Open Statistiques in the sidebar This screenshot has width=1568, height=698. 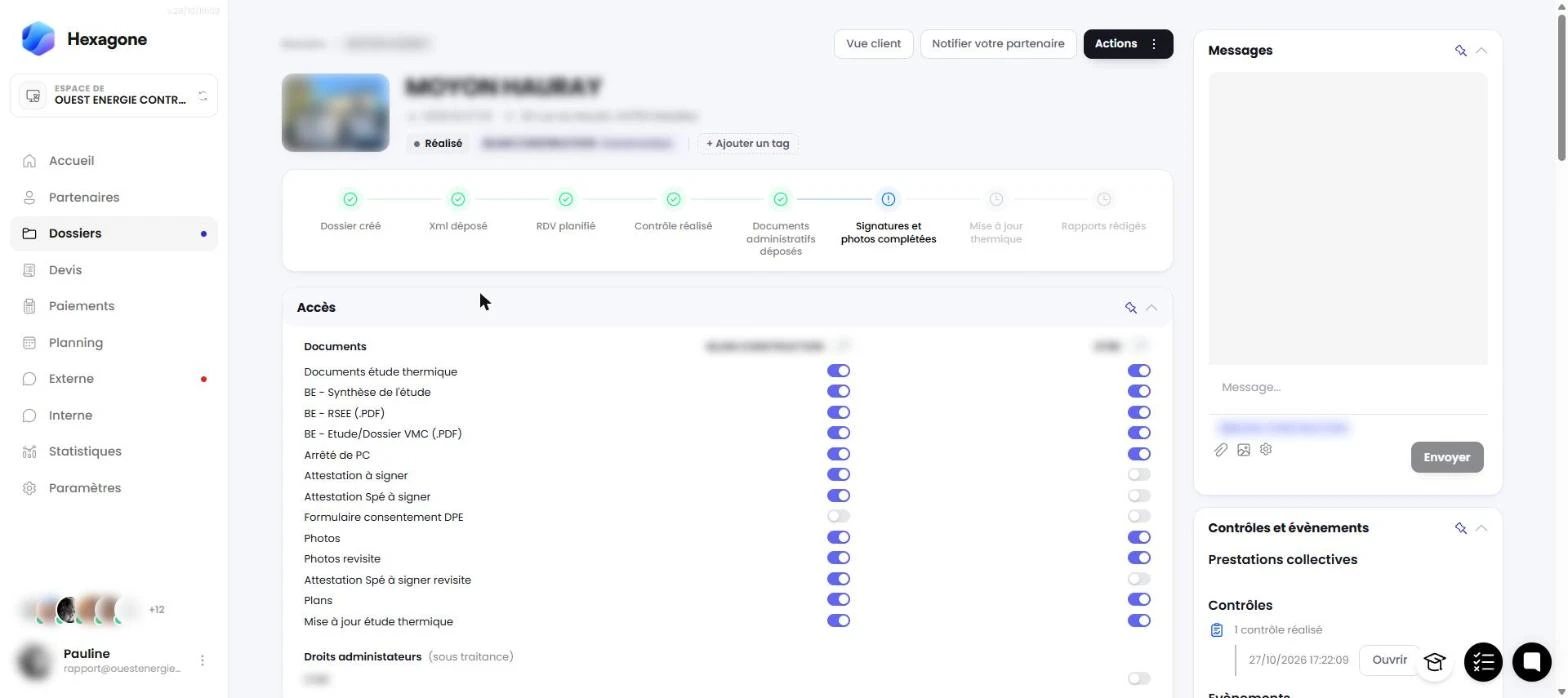114,452
